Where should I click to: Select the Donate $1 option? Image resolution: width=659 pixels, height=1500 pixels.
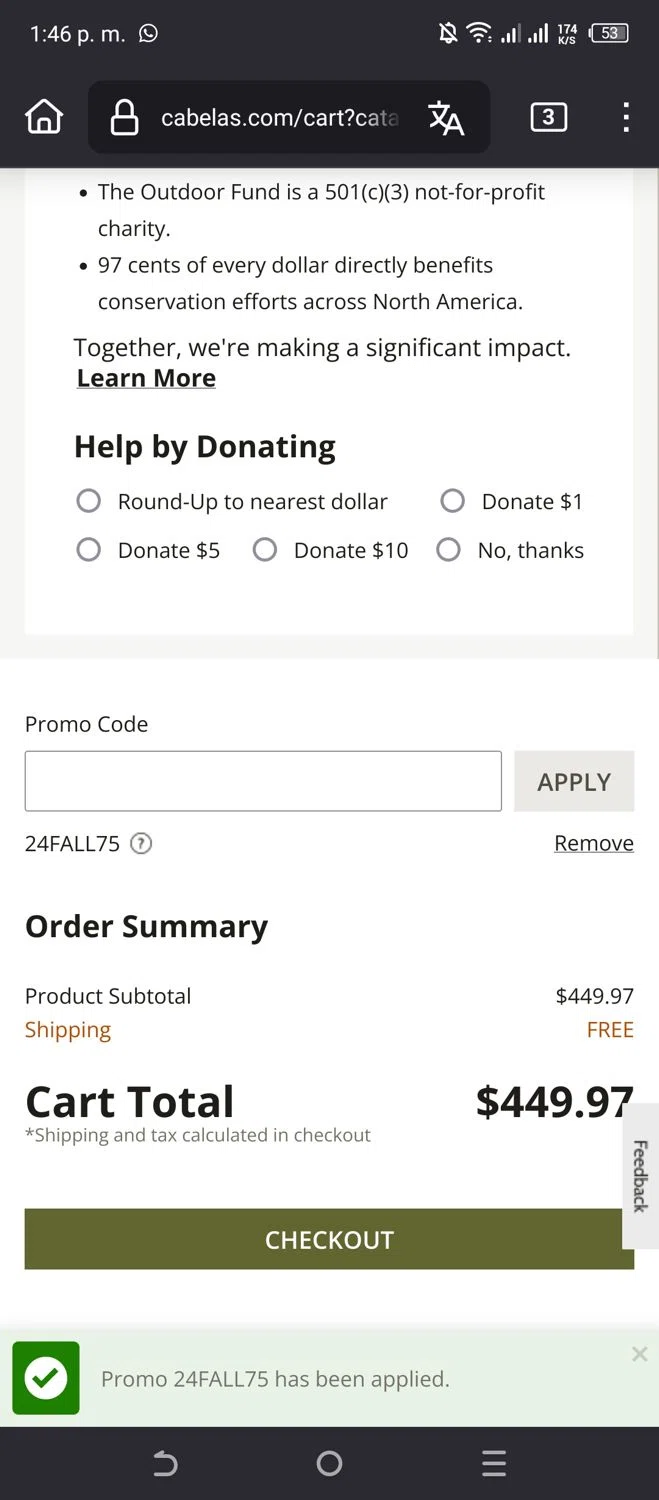(x=453, y=501)
